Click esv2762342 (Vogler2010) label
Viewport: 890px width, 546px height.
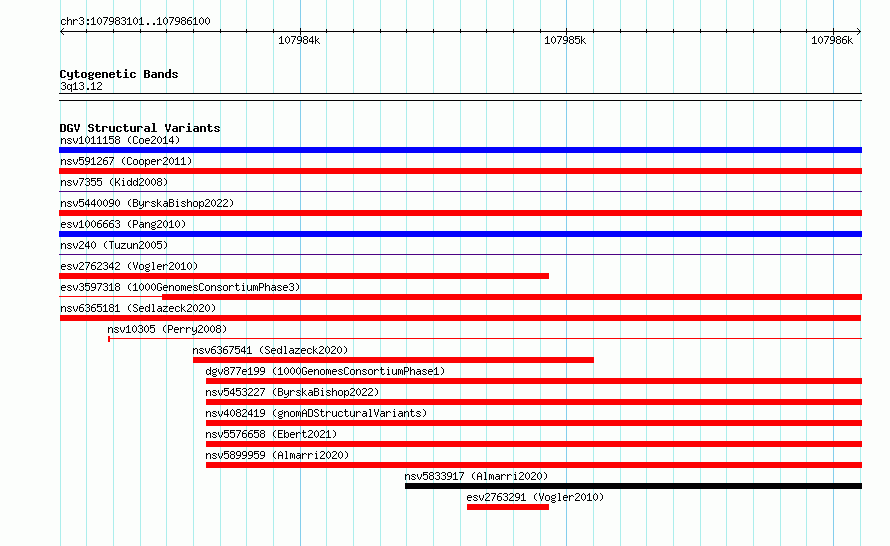[129, 266]
